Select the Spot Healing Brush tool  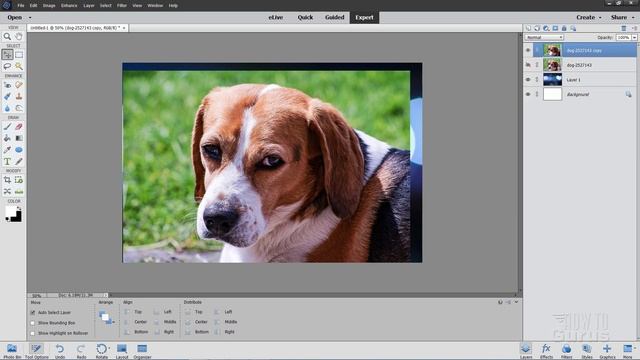point(19,85)
